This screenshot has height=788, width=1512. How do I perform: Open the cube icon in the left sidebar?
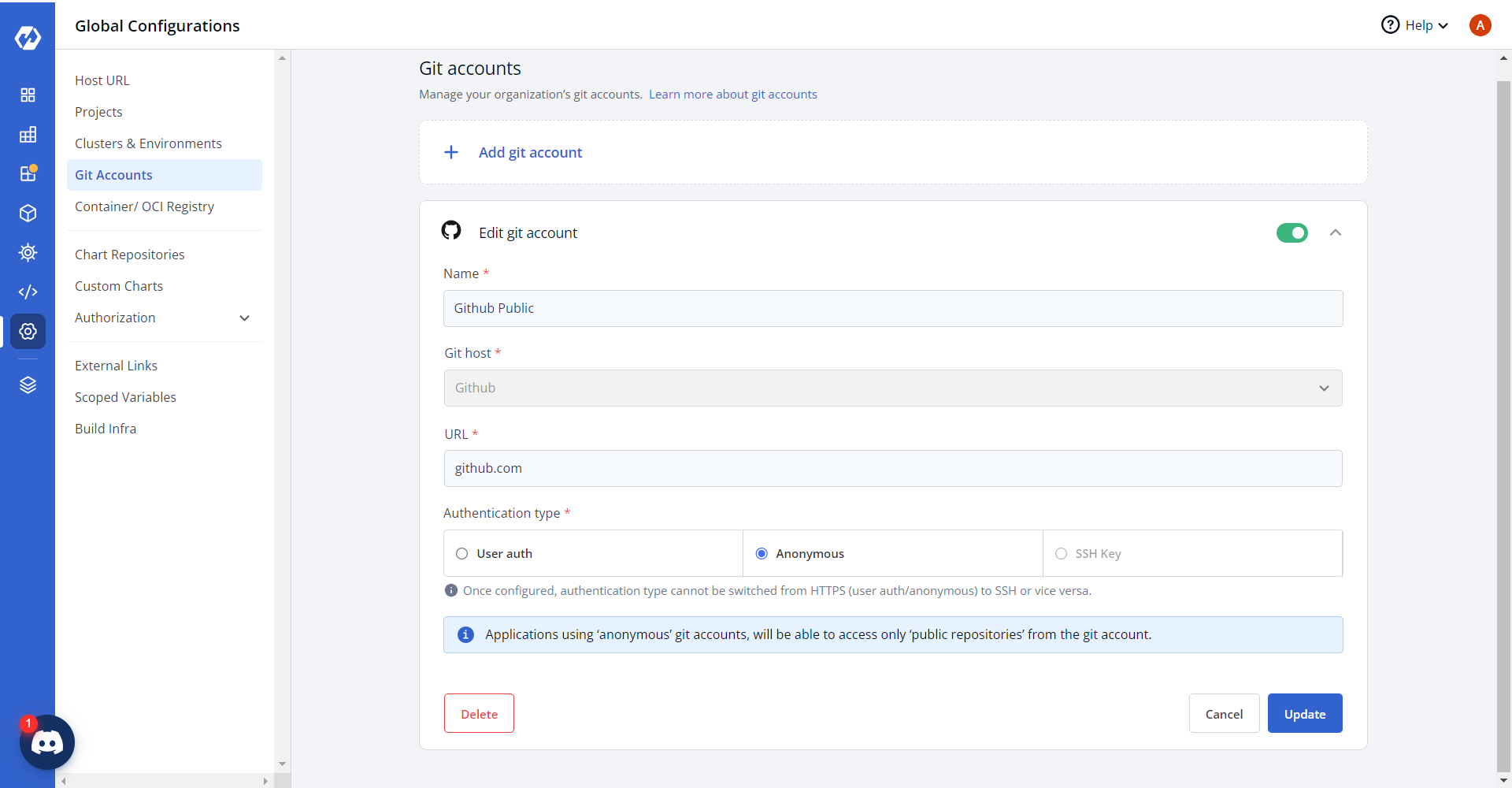coord(28,214)
